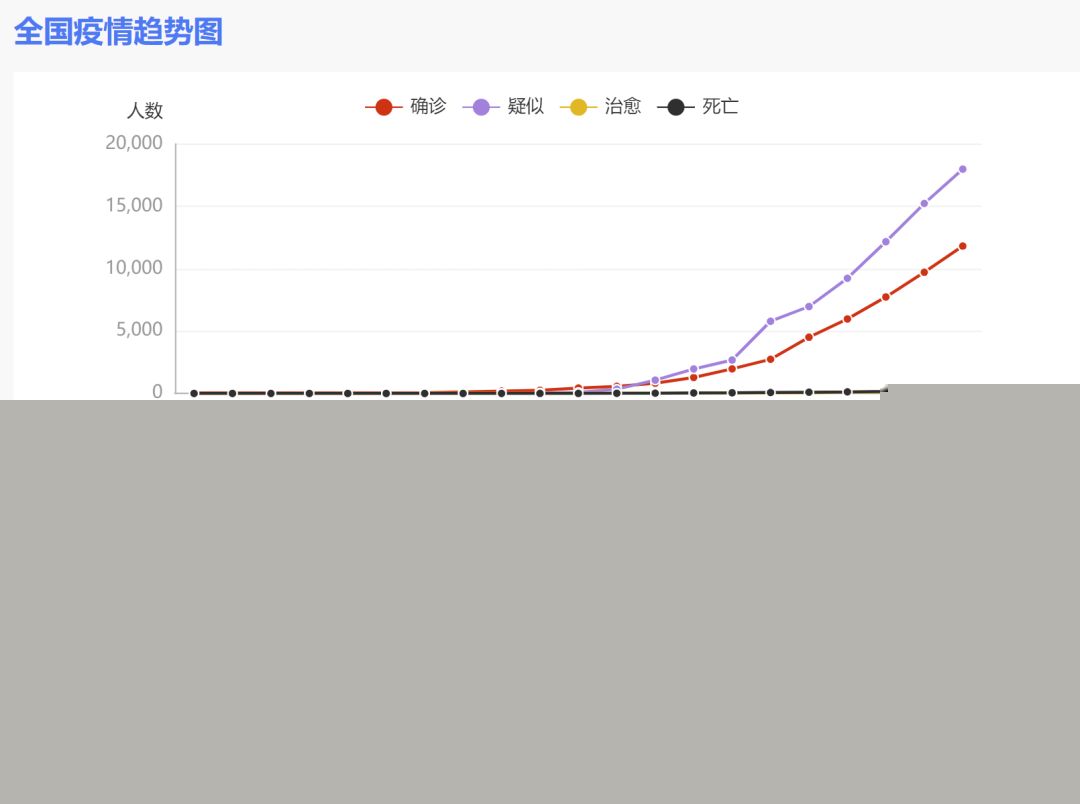This screenshot has width=1080, height=804.
Task: Click the 5,000 y-axis label
Action: (x=139, y=330)
